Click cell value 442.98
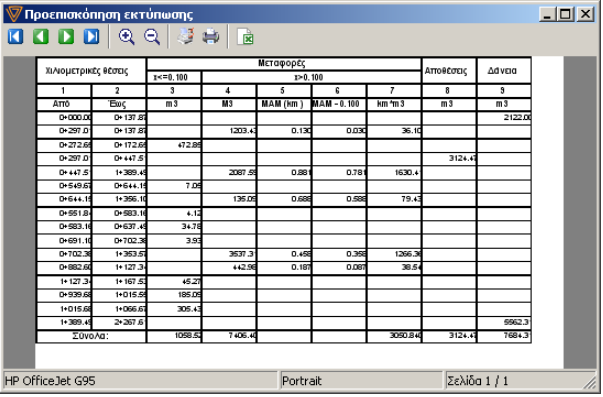 pyautogui.click(x=245, y=268)
